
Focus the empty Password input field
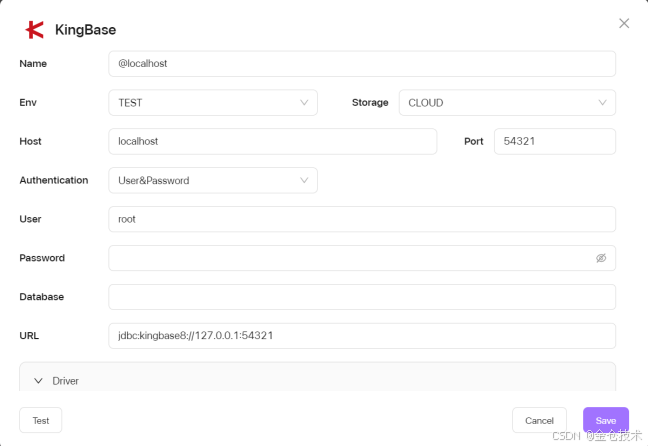(350, 258)
